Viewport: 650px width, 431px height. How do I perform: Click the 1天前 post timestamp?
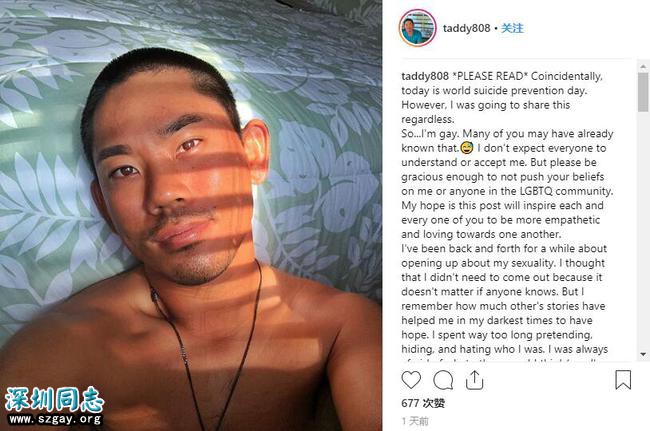(415, 421)
